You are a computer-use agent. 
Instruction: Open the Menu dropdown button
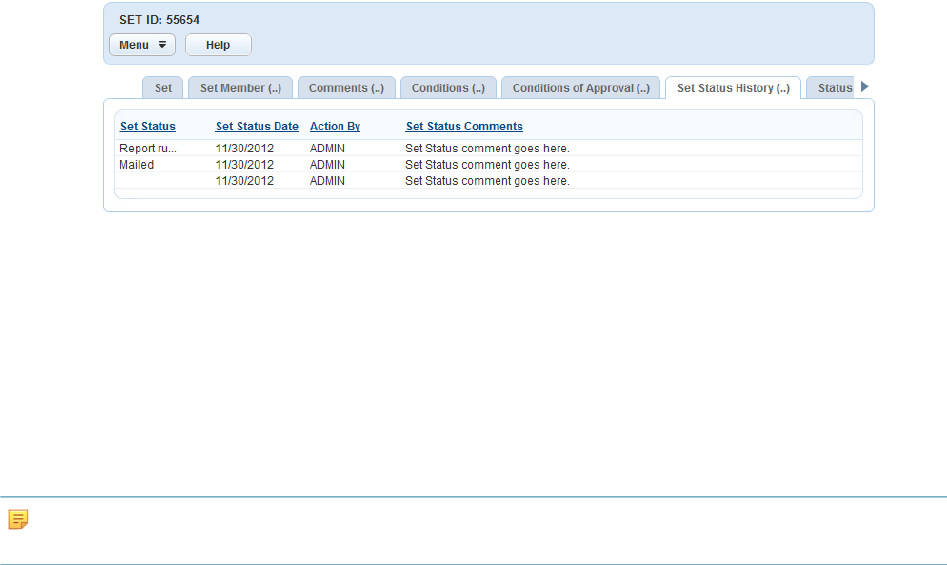point(142,45)
